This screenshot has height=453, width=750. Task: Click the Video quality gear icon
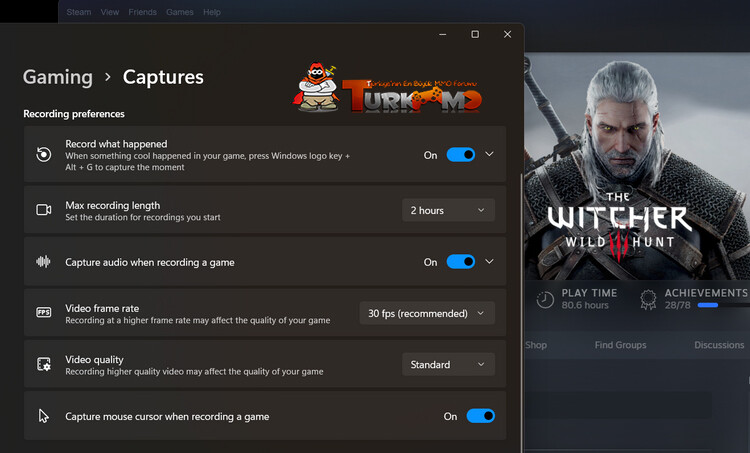click(44, 364)
